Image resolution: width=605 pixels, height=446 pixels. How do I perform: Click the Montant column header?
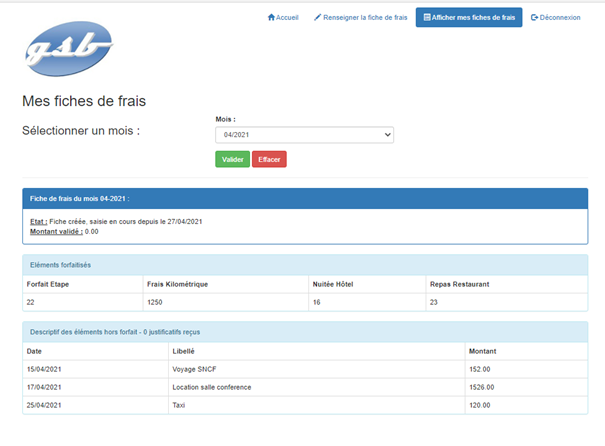484,351
